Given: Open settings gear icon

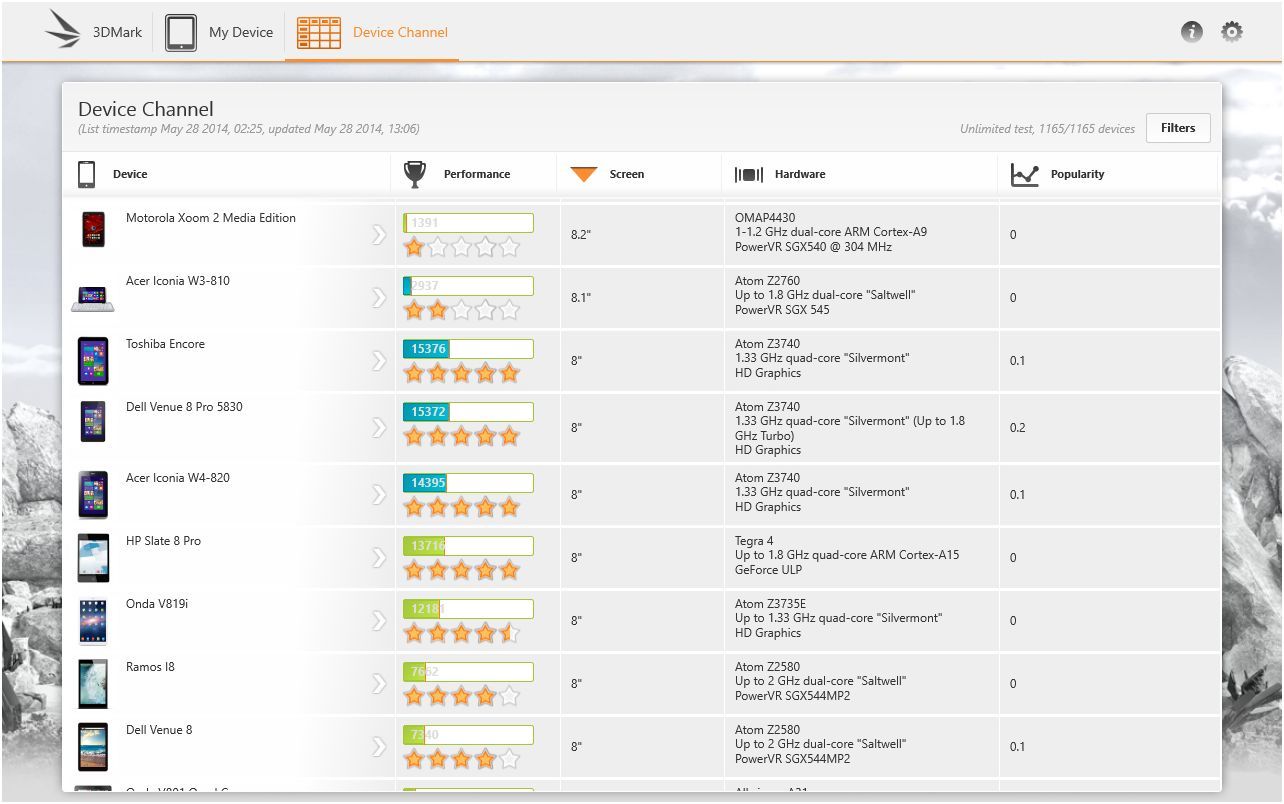Looking at the screenshot, I should point(1232,32).
